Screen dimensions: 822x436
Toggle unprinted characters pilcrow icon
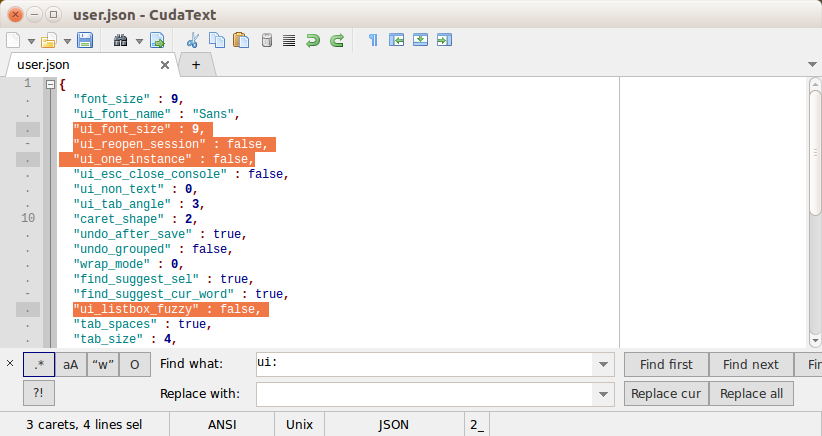[373, 40]
